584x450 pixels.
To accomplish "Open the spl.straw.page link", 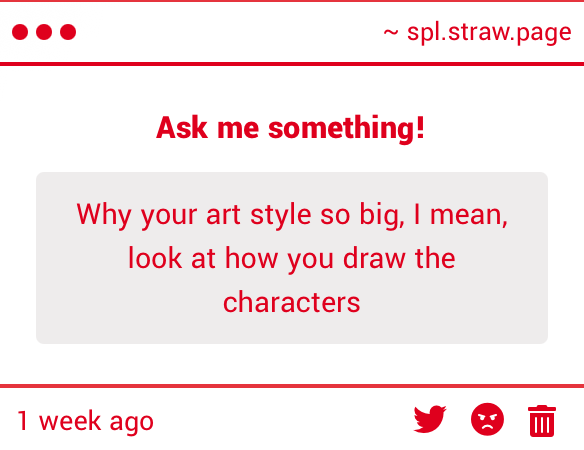I will point(489,33).
